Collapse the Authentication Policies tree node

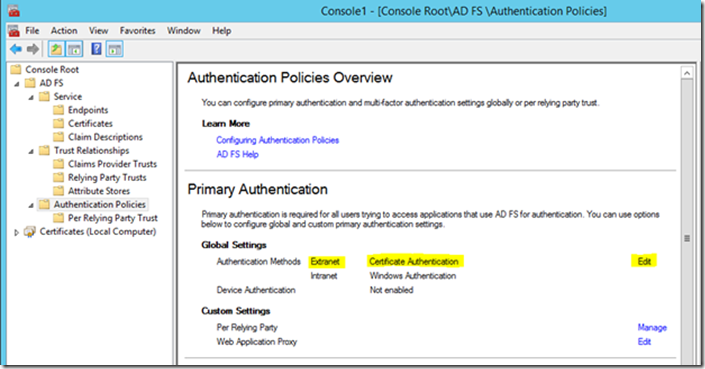pos(31,205)
